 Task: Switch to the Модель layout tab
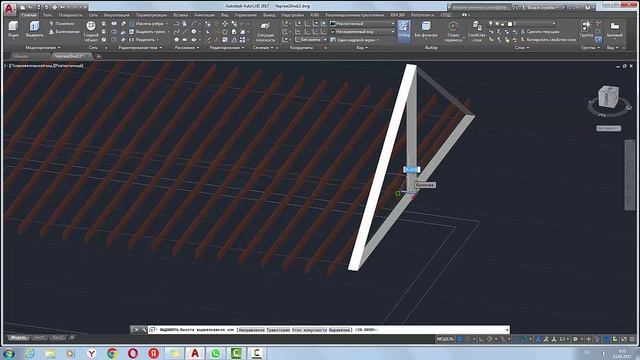pos(18,338)
